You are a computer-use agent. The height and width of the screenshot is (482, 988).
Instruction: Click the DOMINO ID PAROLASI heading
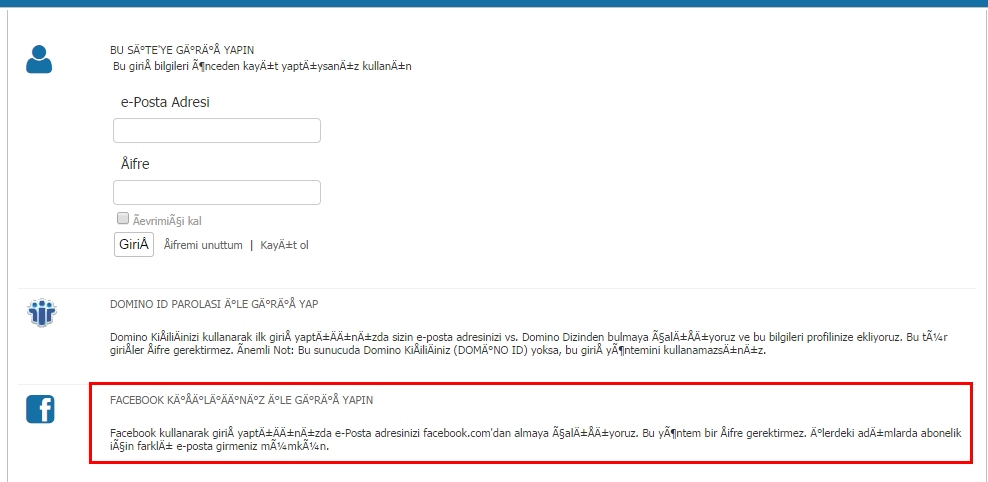point(214,304)
